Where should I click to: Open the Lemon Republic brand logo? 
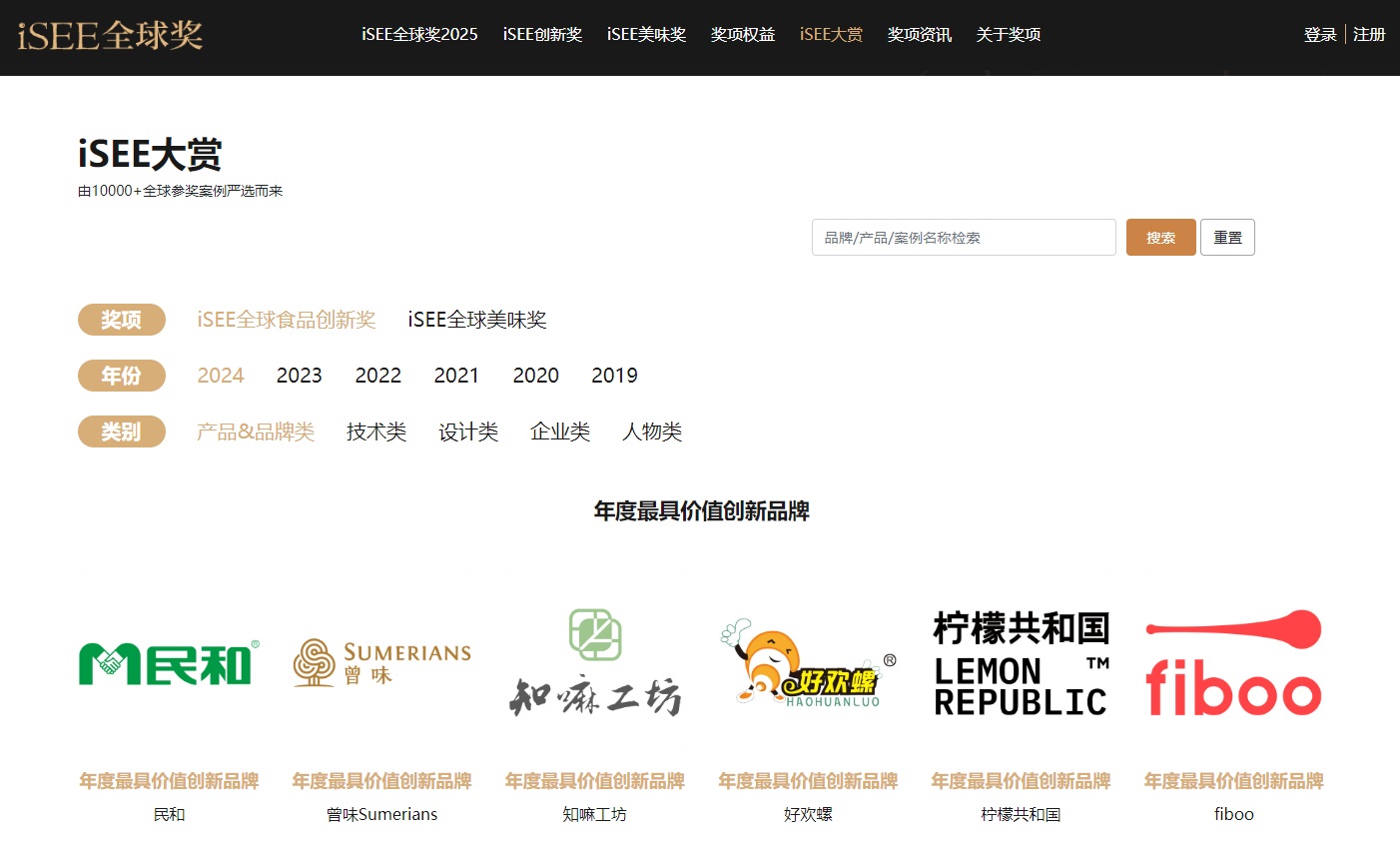pyautogui.click(x=1021, y=663)
